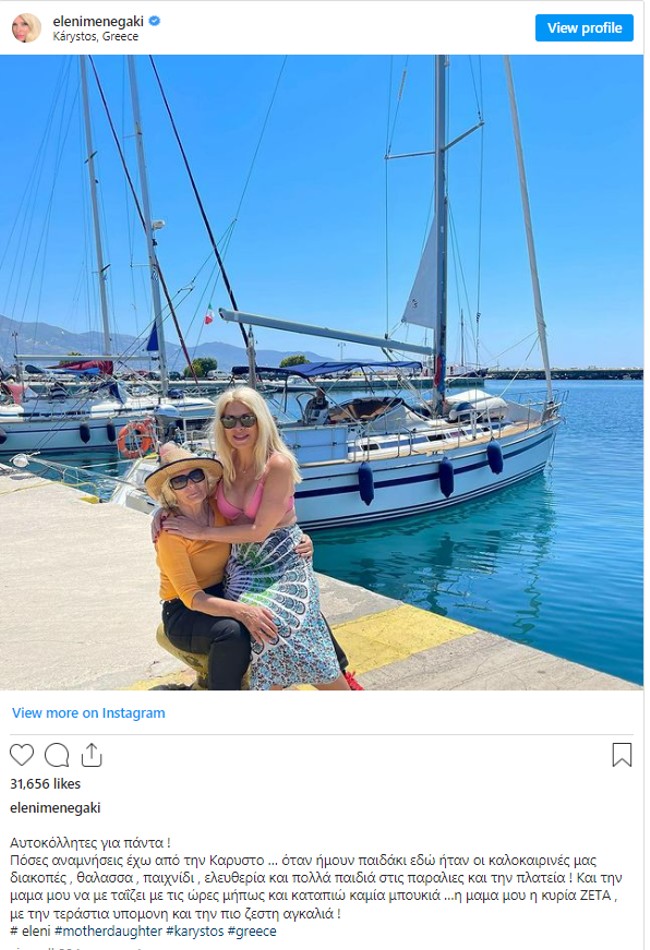Click the '# eleni' text in caption
The width and height of the screenshot is (650, 950).
[x=30, y=931]
